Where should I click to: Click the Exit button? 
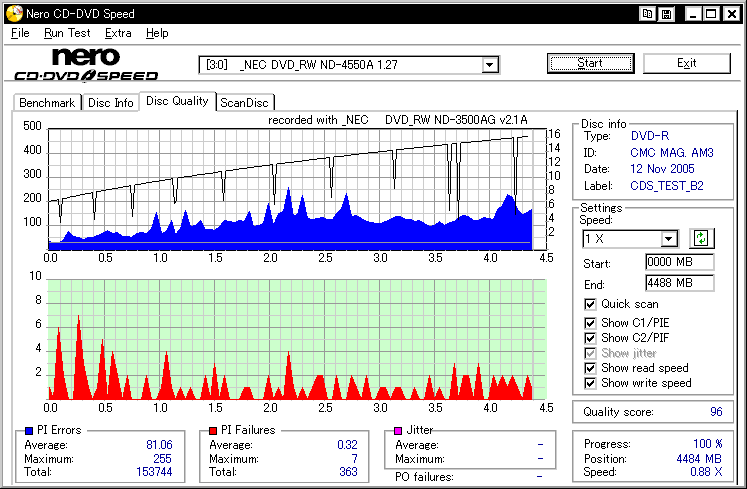(686, 63)
